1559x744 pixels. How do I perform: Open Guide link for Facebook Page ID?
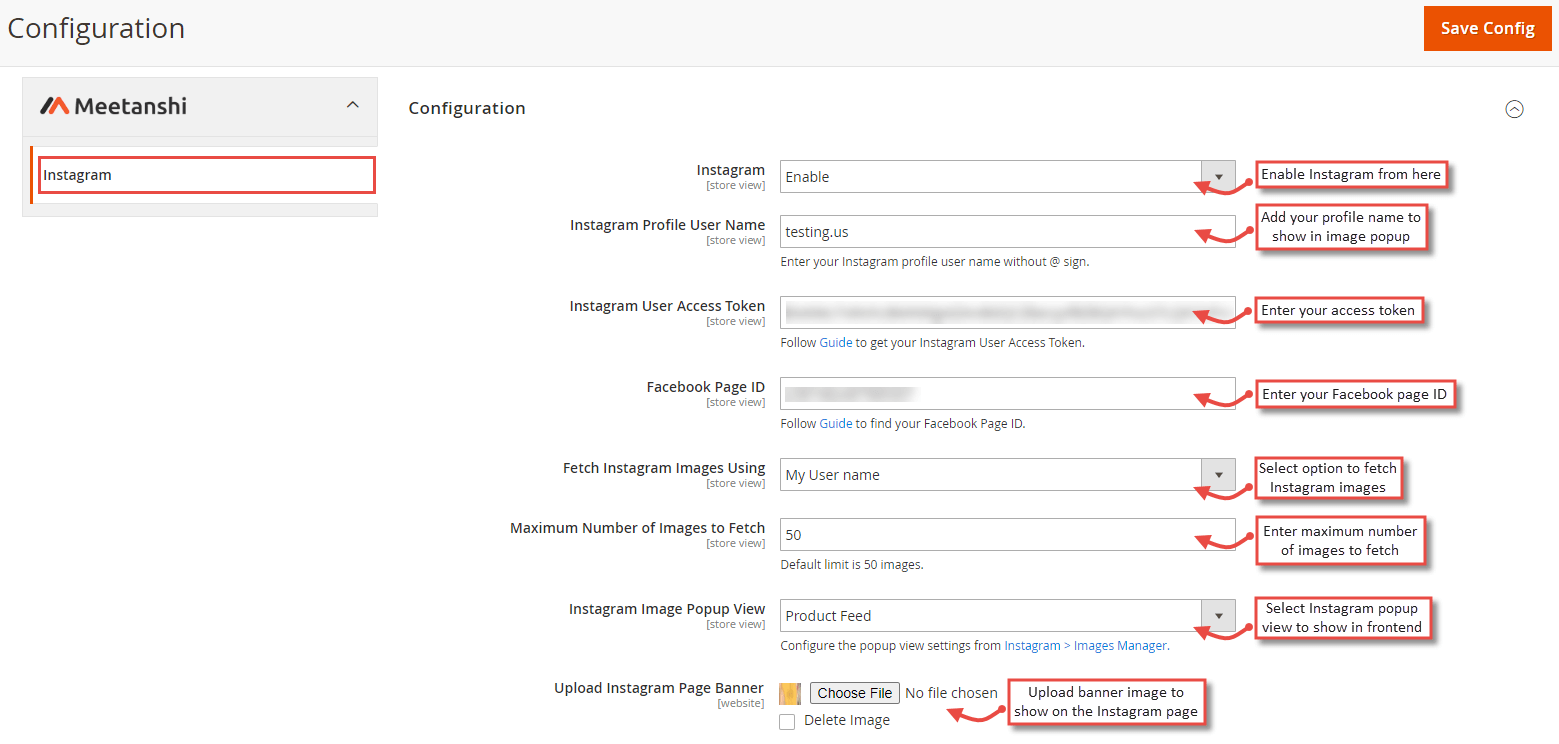tap(836, 423)
